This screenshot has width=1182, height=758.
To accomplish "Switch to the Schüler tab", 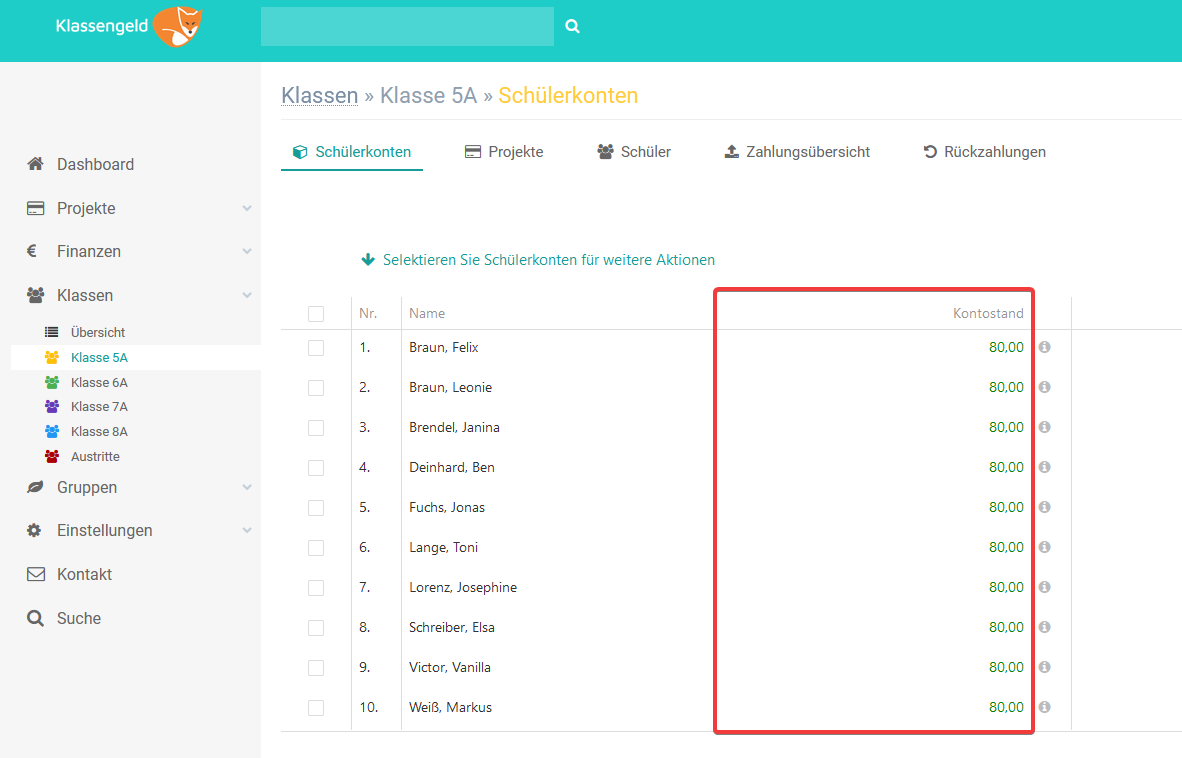I will coord(634,151).
